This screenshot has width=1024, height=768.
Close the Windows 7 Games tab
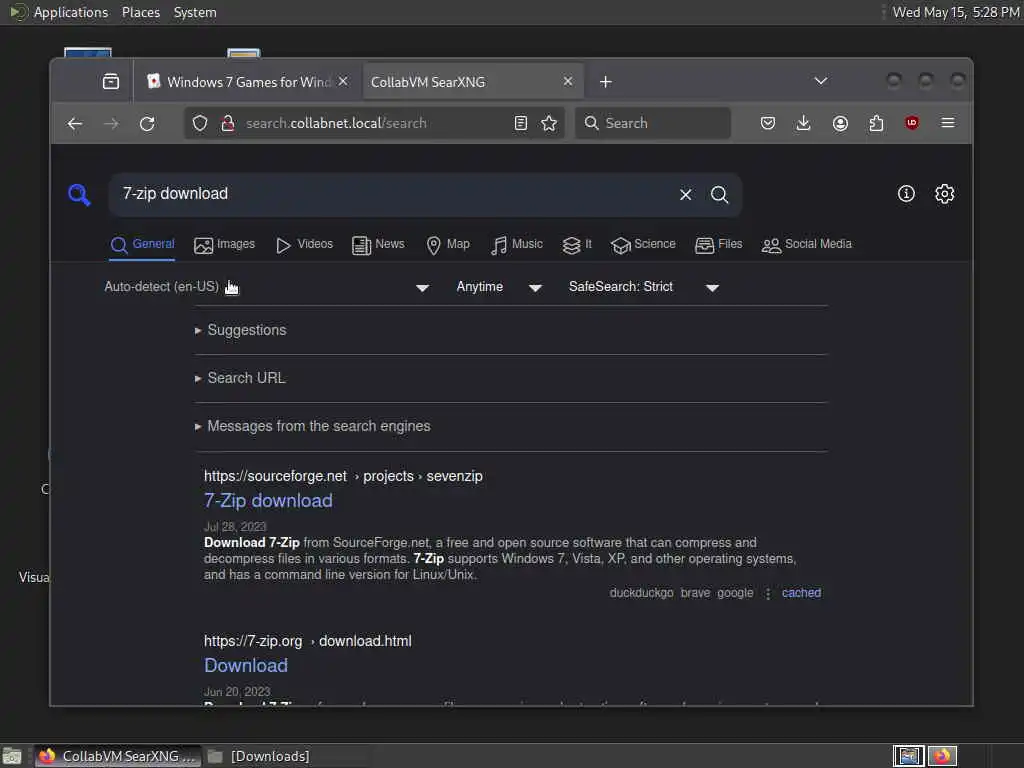[x=344, y=81]
